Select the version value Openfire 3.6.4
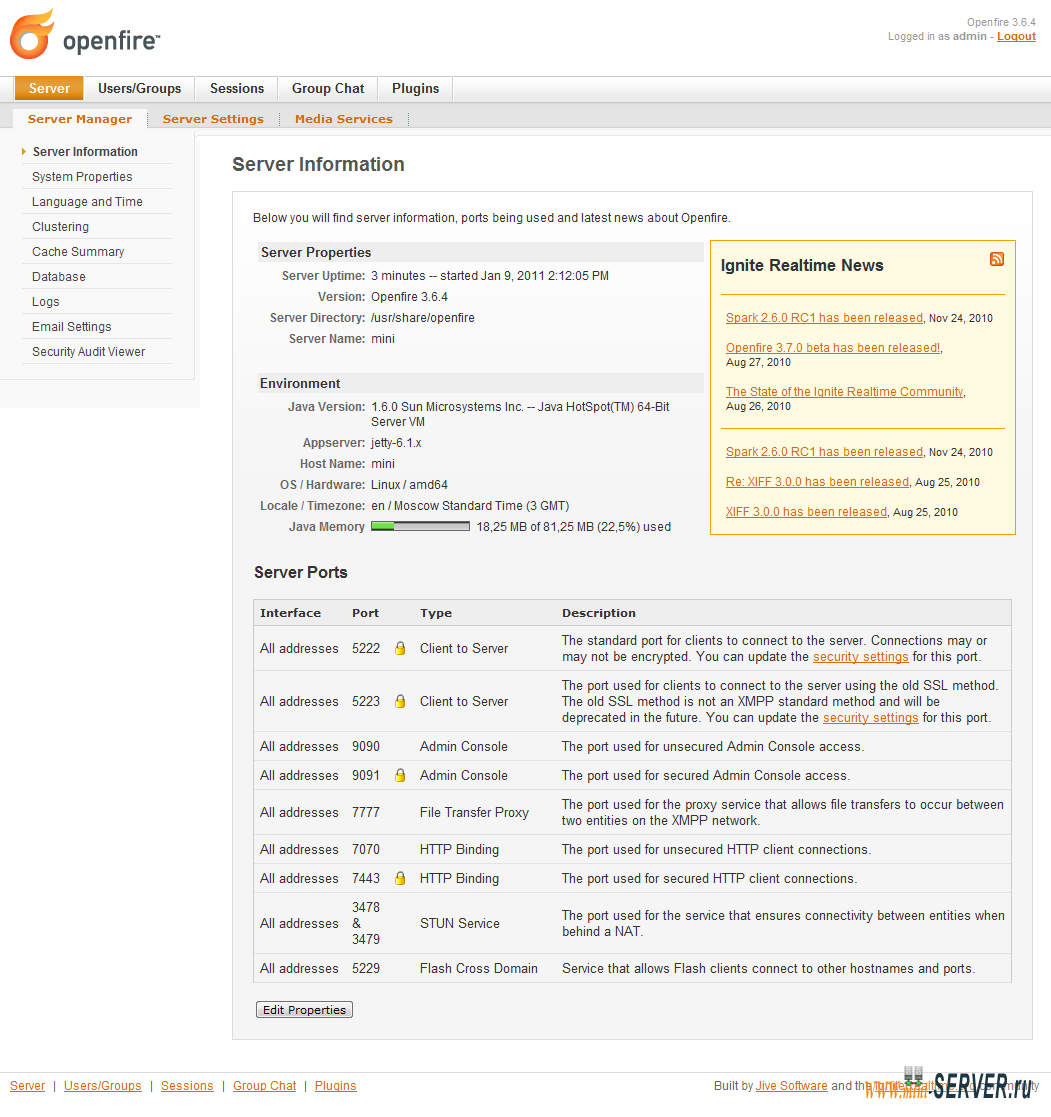Image resolution: width=1051 pixels, height=1117 pixels. coord(409,296)
